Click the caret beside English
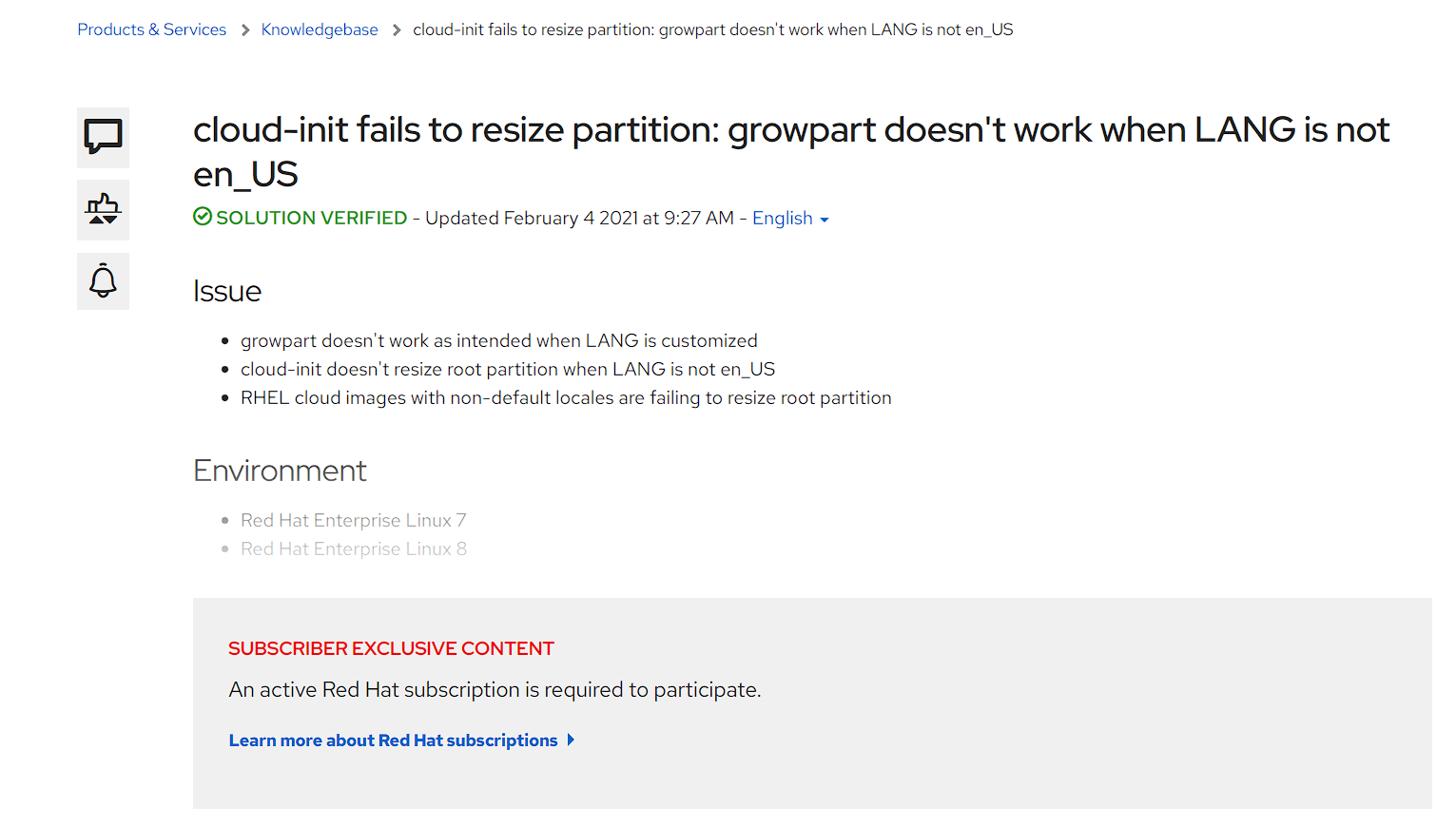 [825, 220]
